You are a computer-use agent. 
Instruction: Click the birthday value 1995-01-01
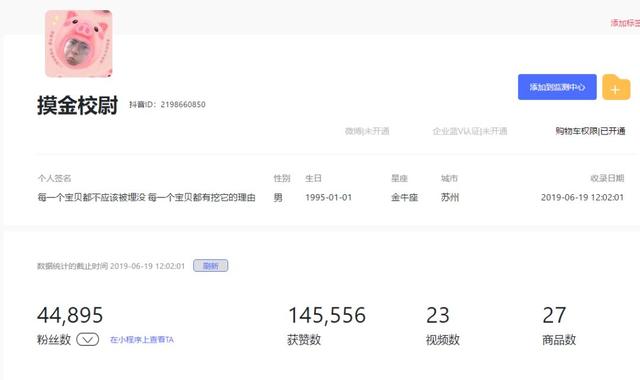[x=329, y=198]
